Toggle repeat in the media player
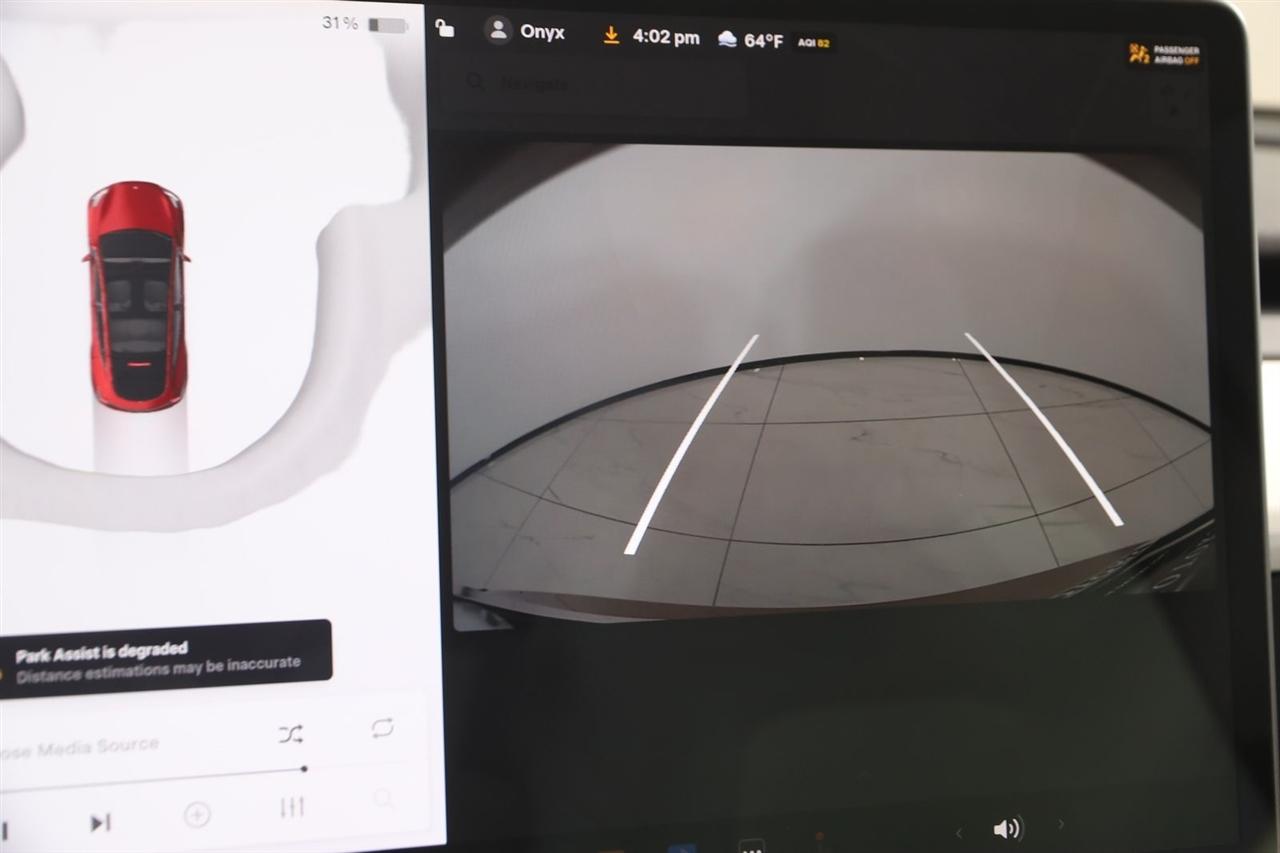Screen dimensions: 1280x853 tap(382, 728)
